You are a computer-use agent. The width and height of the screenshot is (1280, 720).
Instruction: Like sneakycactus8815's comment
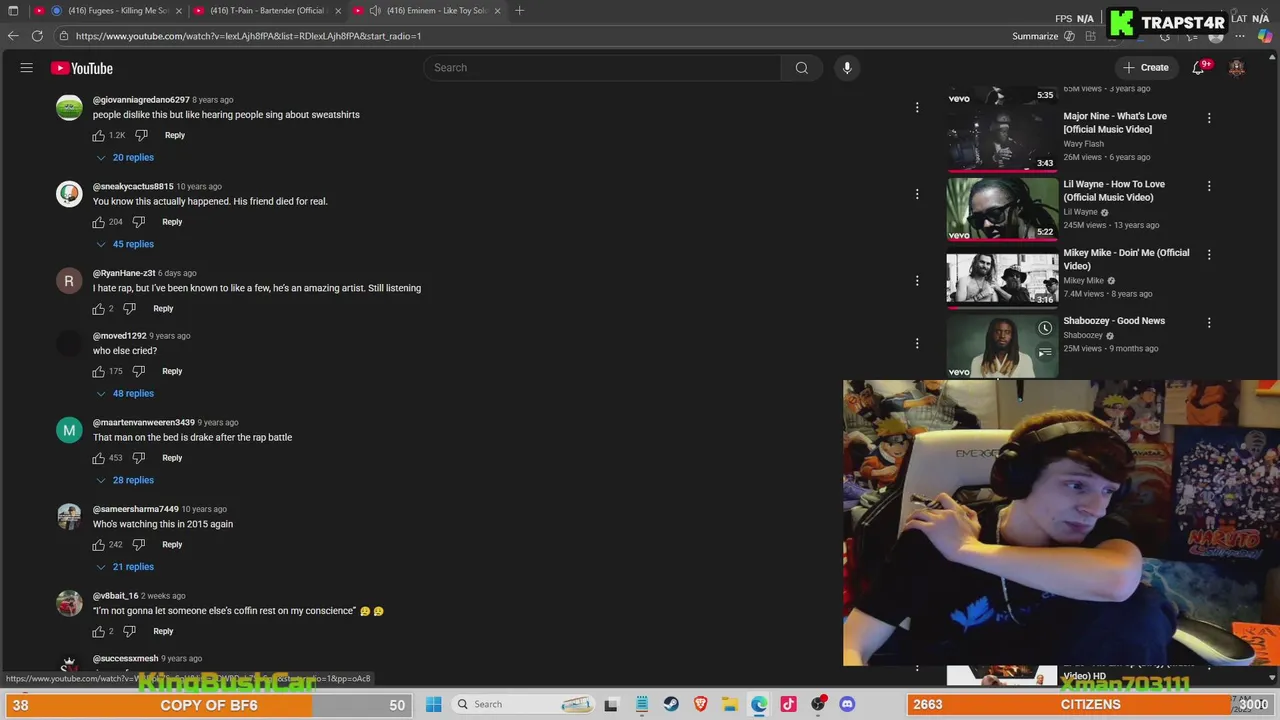coord(99,222)
